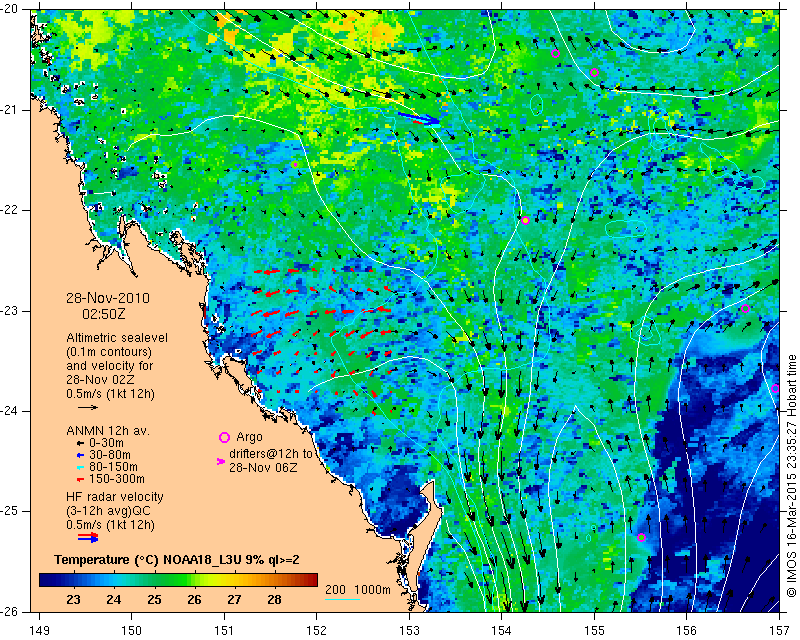Click the date text 28-Nov-2010
Screen dimensions: 800x640
click(x=108, y=298)
